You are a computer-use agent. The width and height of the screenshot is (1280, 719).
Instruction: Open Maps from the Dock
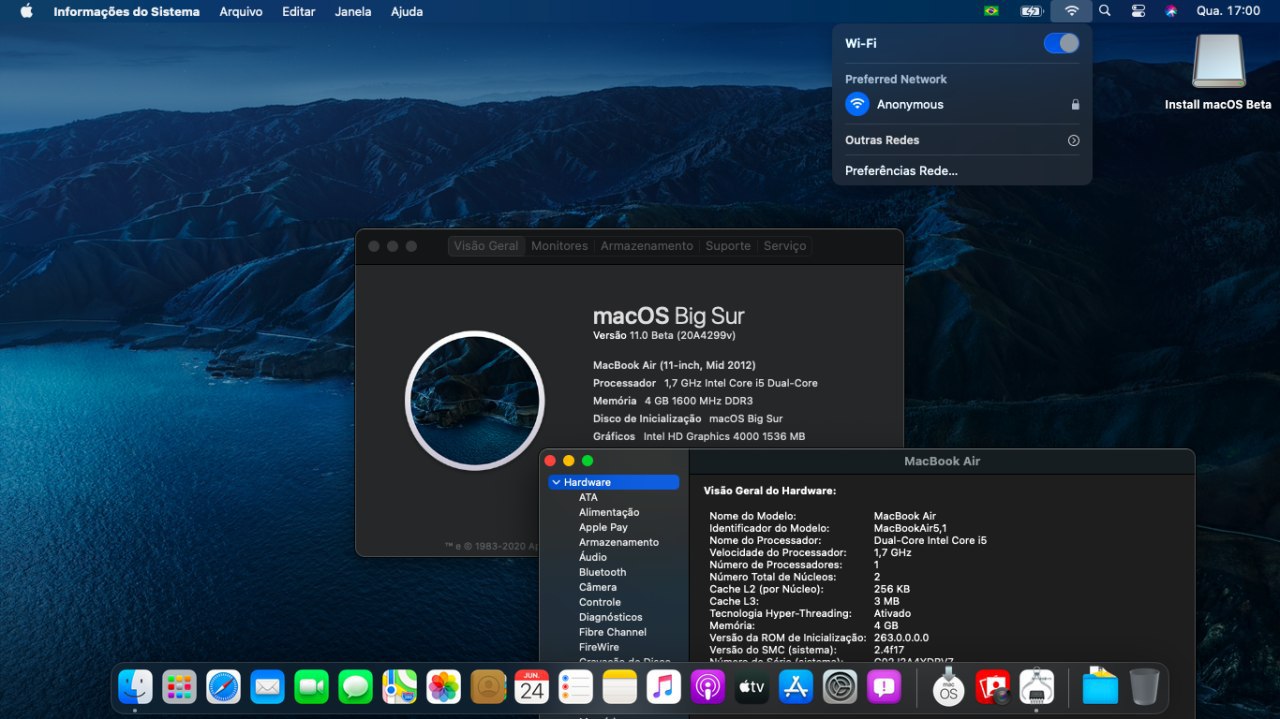[400, 687]
